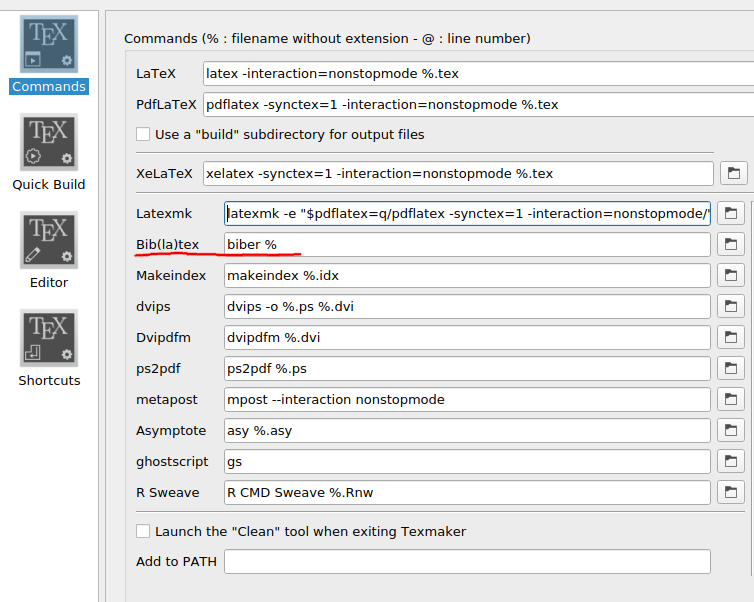This screenshot has height=602, width=754.
Task: Click the PdfLaTeX command input field
Action: [x=476, y=104]
